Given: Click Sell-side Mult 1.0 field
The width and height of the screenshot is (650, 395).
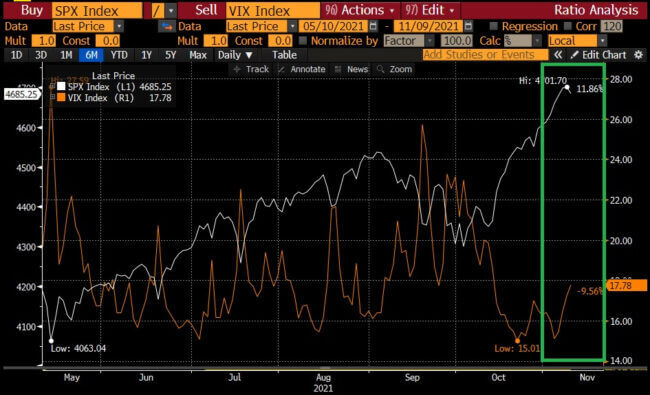Looking at the screenshot, I should coord(216,41).
